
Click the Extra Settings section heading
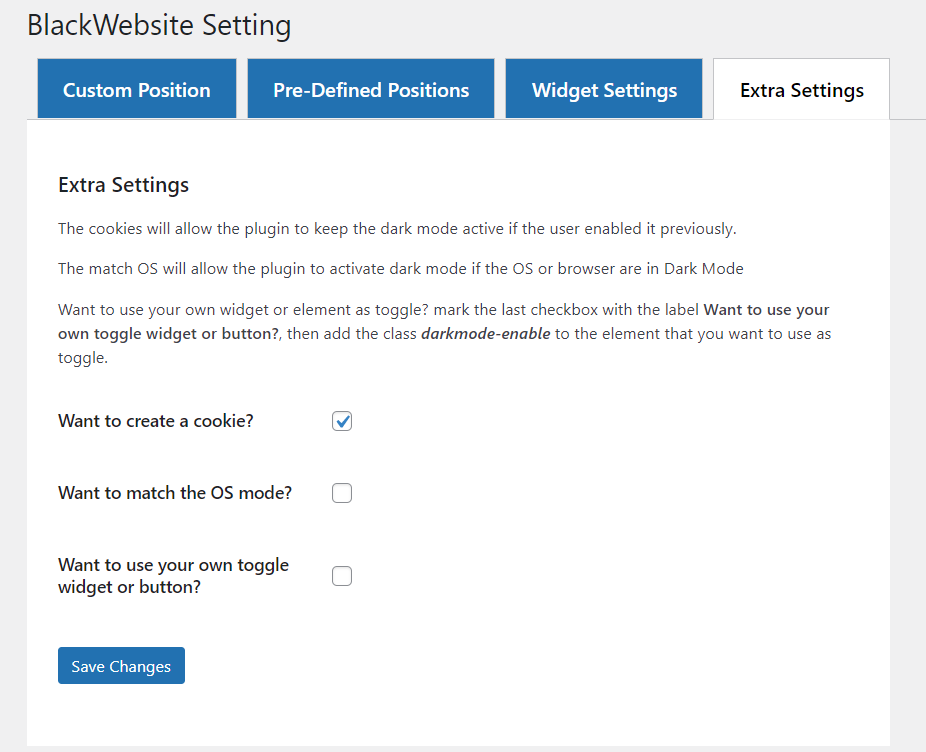123,185
